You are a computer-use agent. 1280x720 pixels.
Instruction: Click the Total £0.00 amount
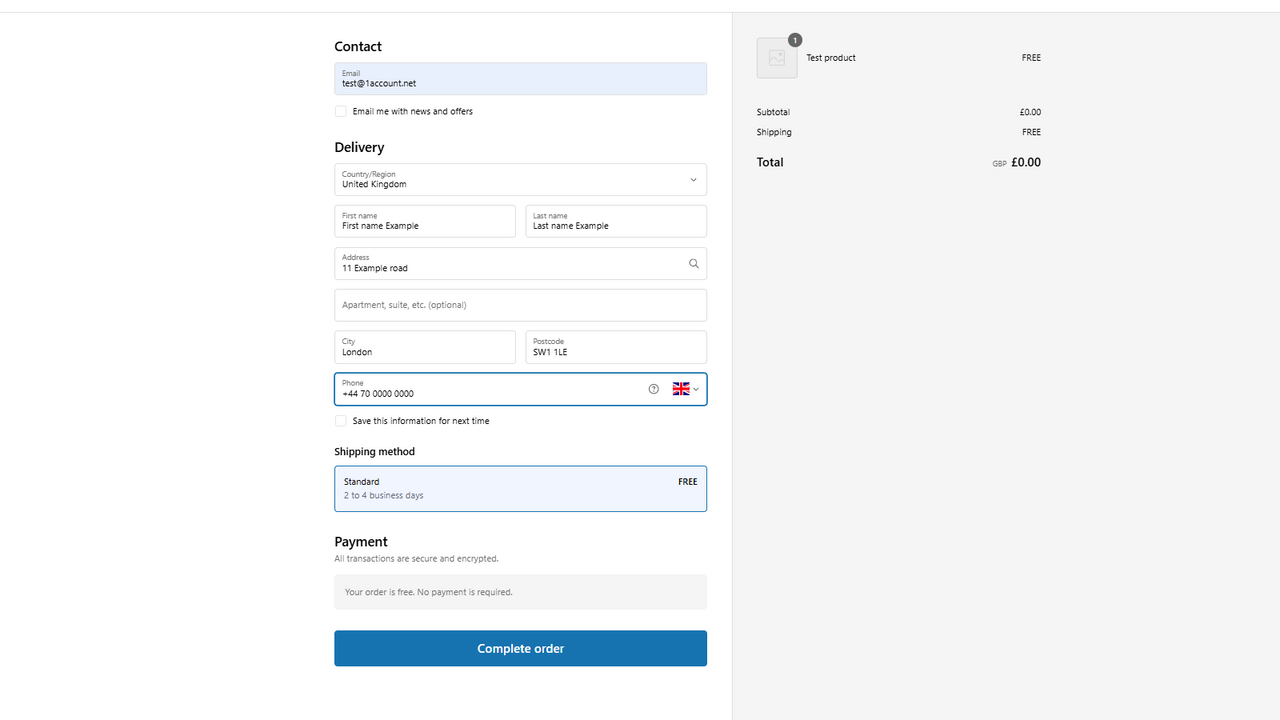pyautogui.click(x=1026, y=162)
